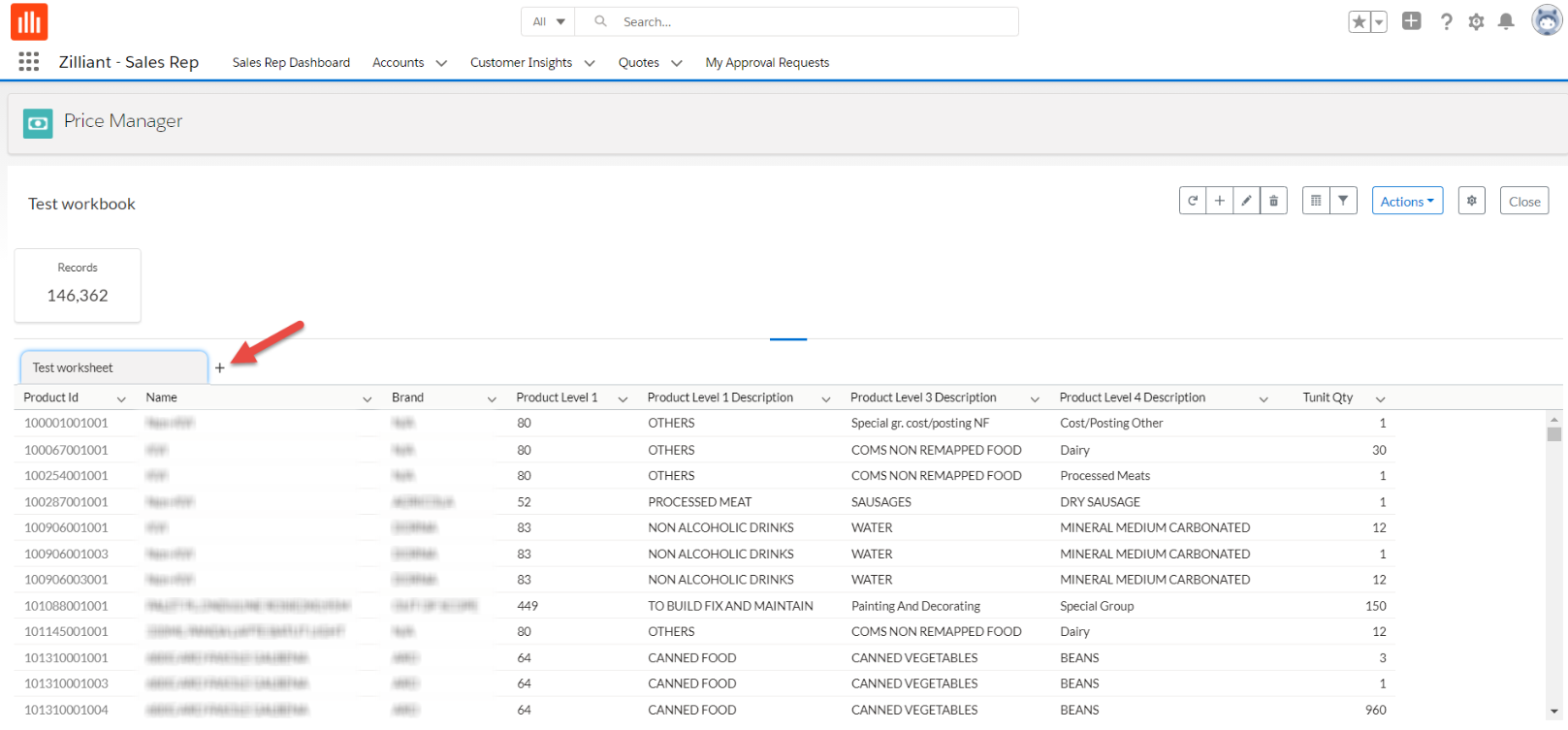Focus the global Search field
Screen dimensions: 1568x730
pos(815,21)
